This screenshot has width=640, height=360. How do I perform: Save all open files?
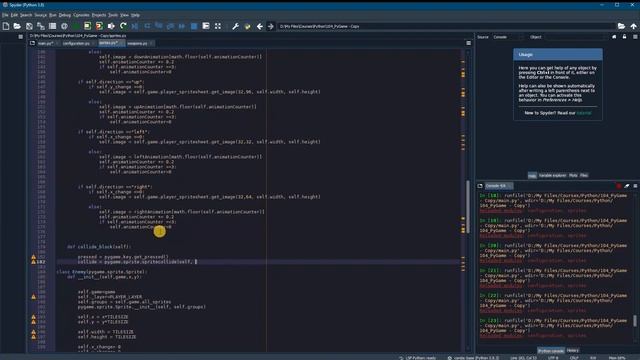click(x=40, y=26)
